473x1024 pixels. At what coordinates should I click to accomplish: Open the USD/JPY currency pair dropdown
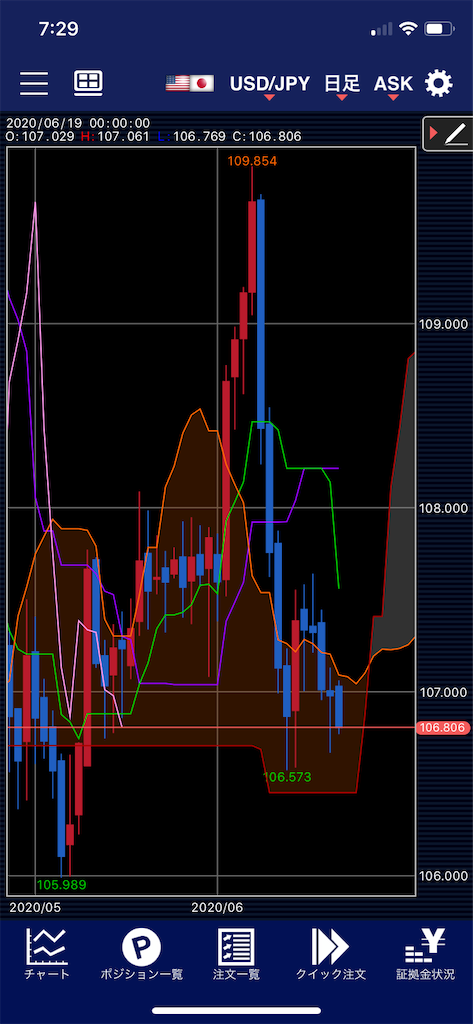(269, 84)
